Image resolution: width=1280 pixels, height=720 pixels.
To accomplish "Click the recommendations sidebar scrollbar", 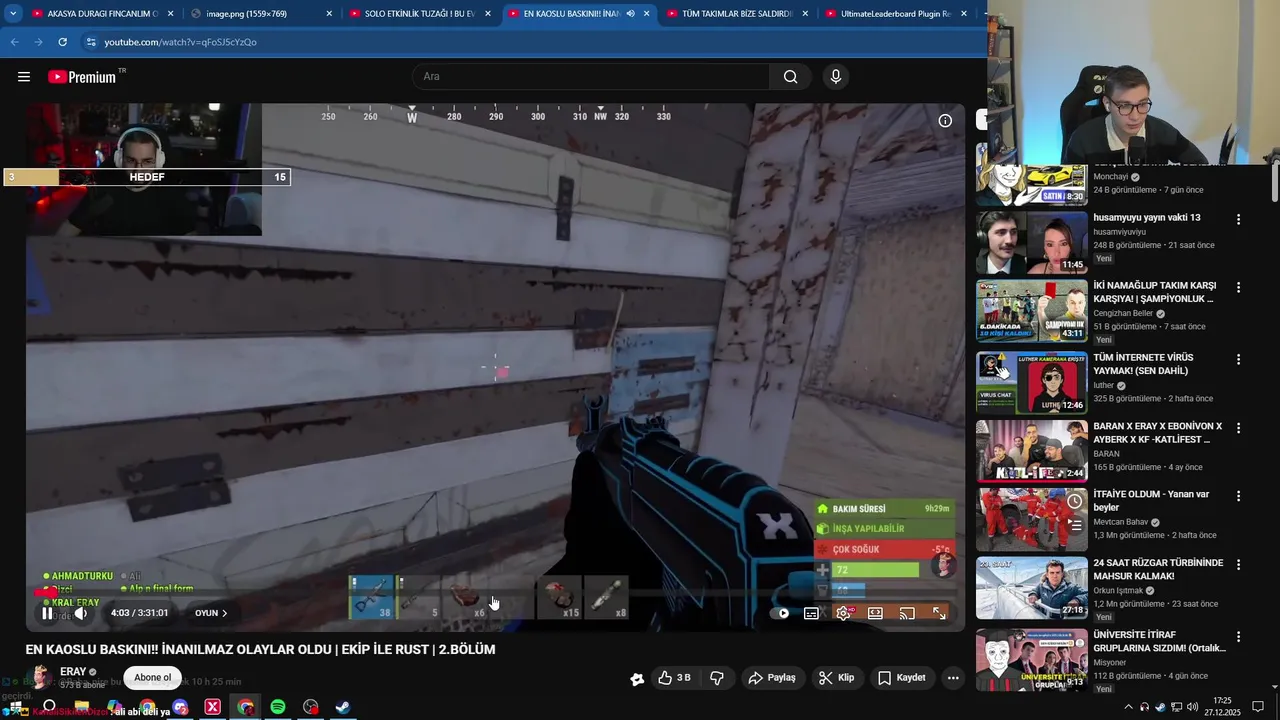I will 1275,182.
